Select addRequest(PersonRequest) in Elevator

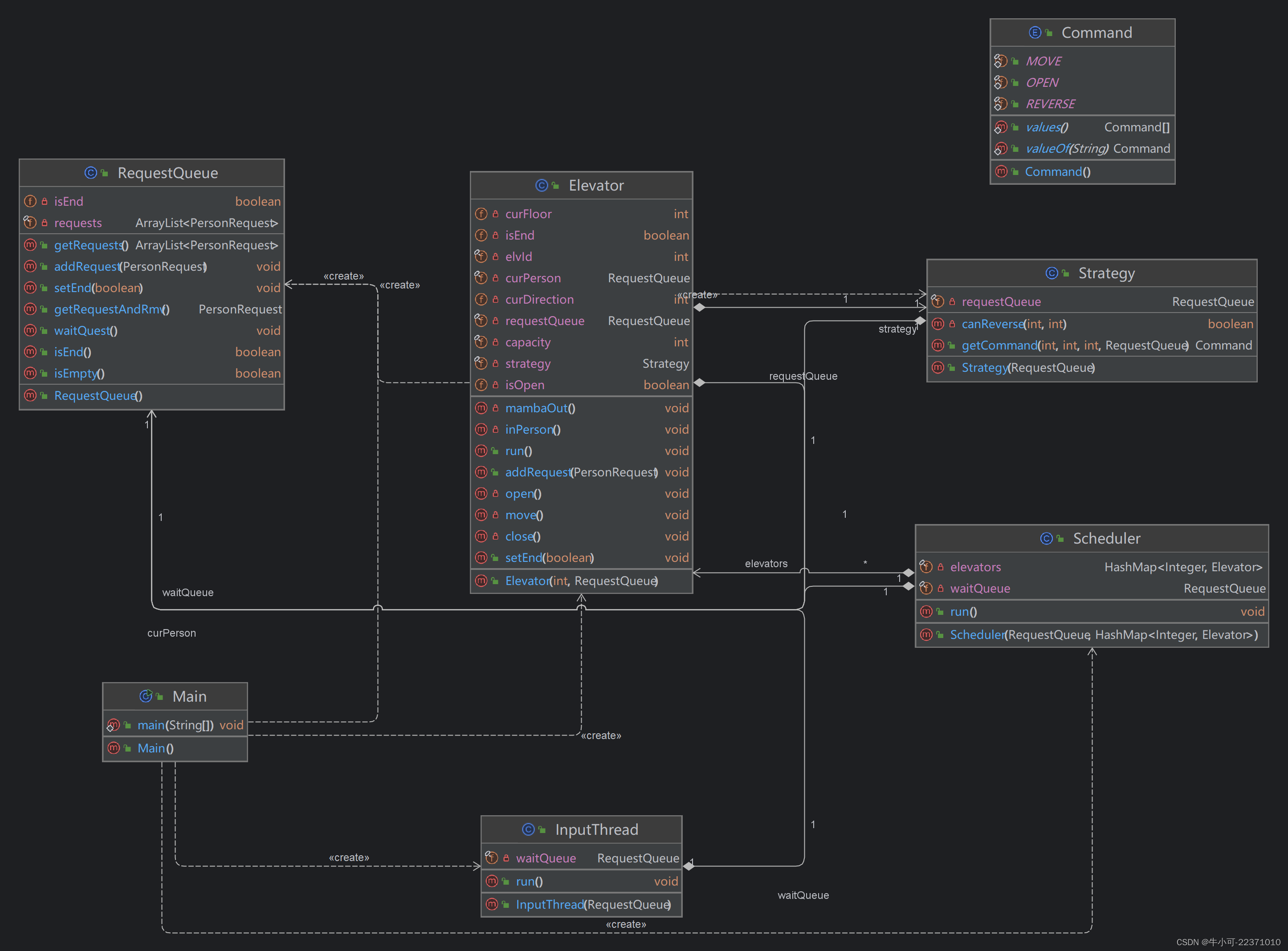(x=582, y=472)
